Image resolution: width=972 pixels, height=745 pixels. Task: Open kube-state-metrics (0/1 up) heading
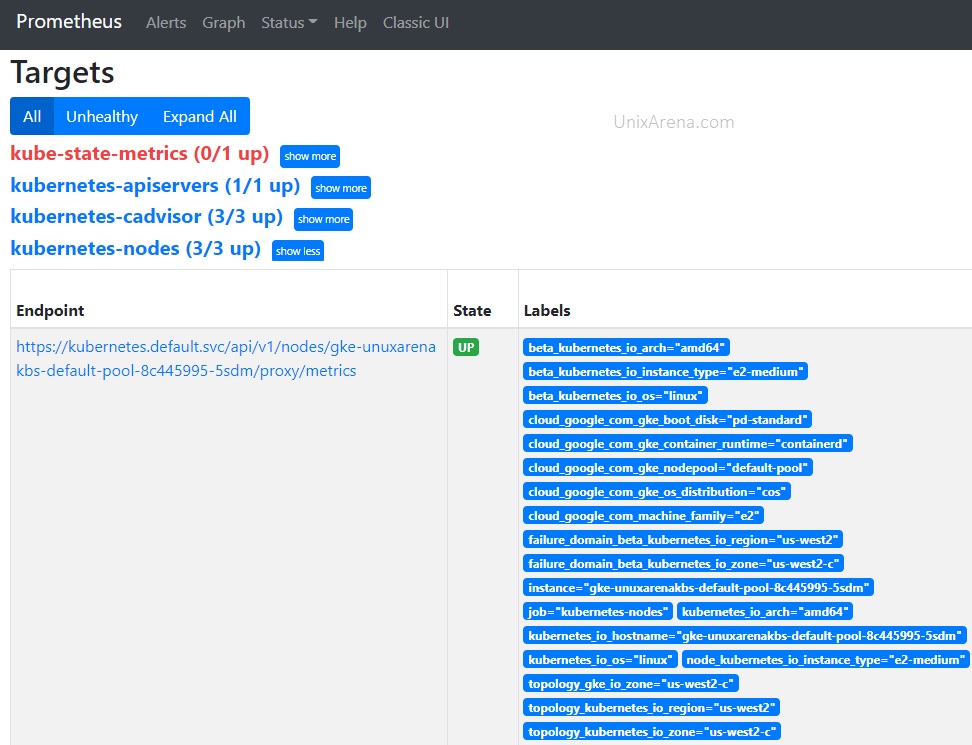coord(139,154)
